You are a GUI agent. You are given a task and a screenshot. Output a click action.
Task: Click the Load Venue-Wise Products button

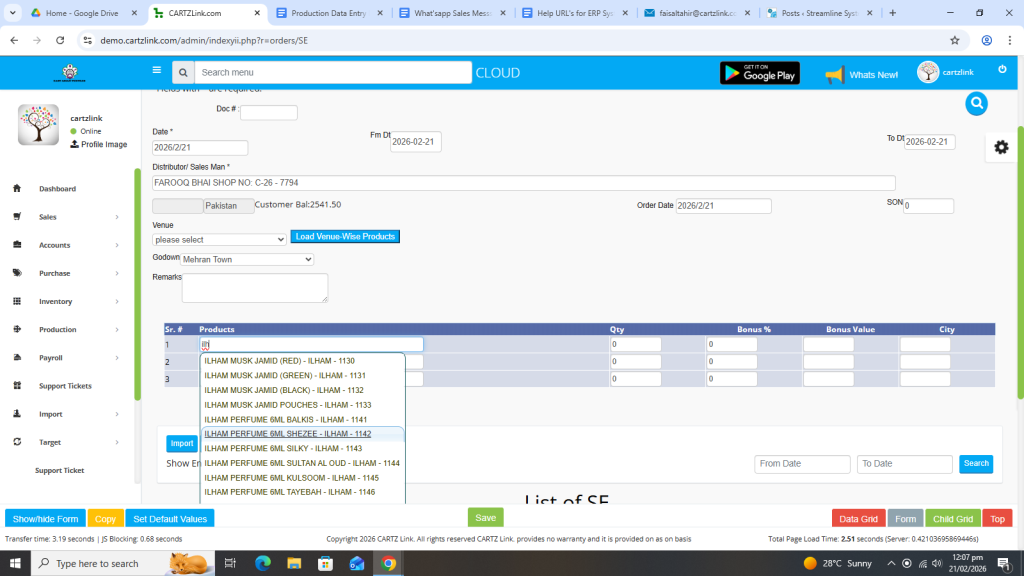point(344,237)
